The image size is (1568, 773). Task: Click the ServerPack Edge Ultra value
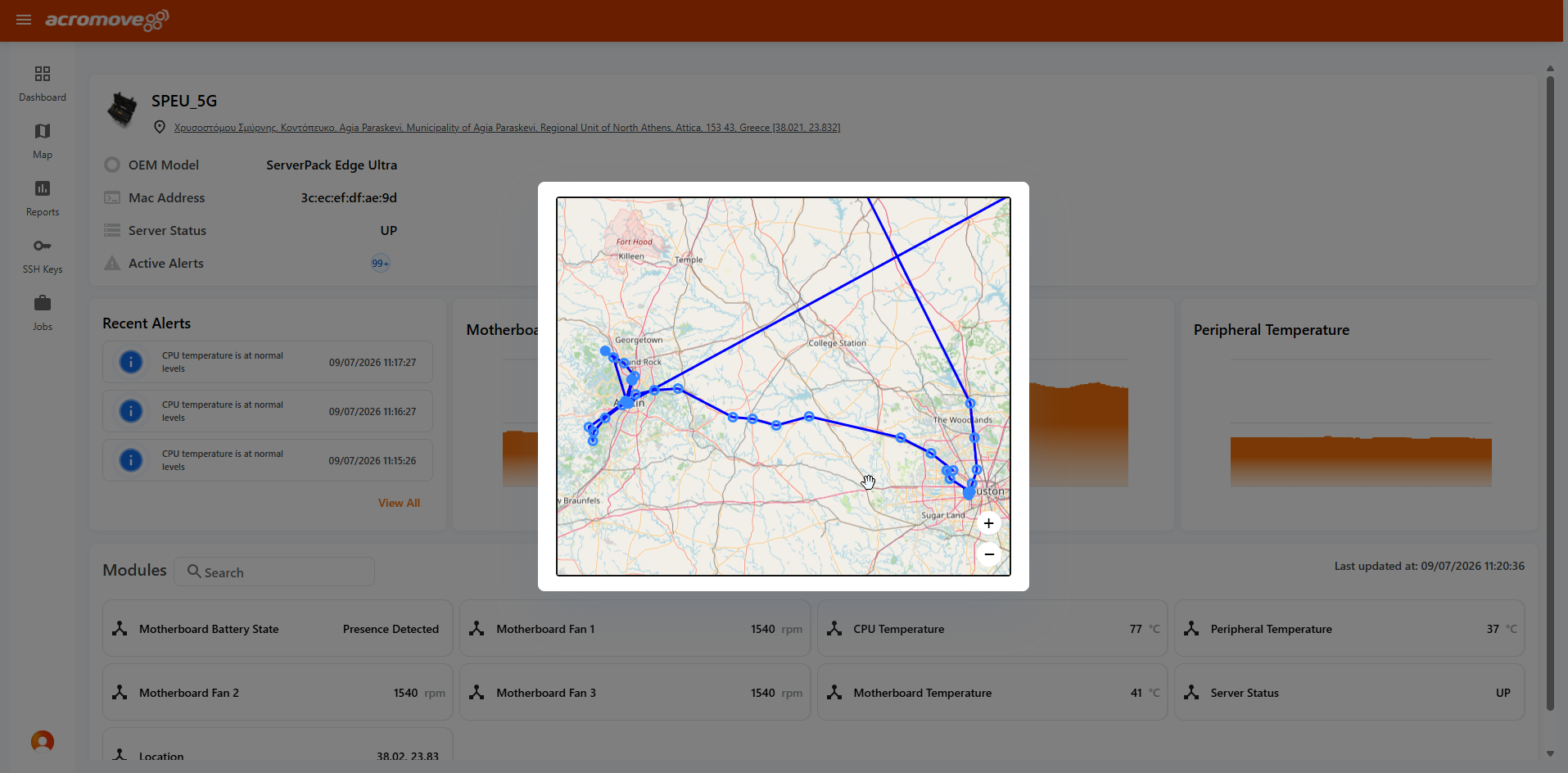point(332,165)
